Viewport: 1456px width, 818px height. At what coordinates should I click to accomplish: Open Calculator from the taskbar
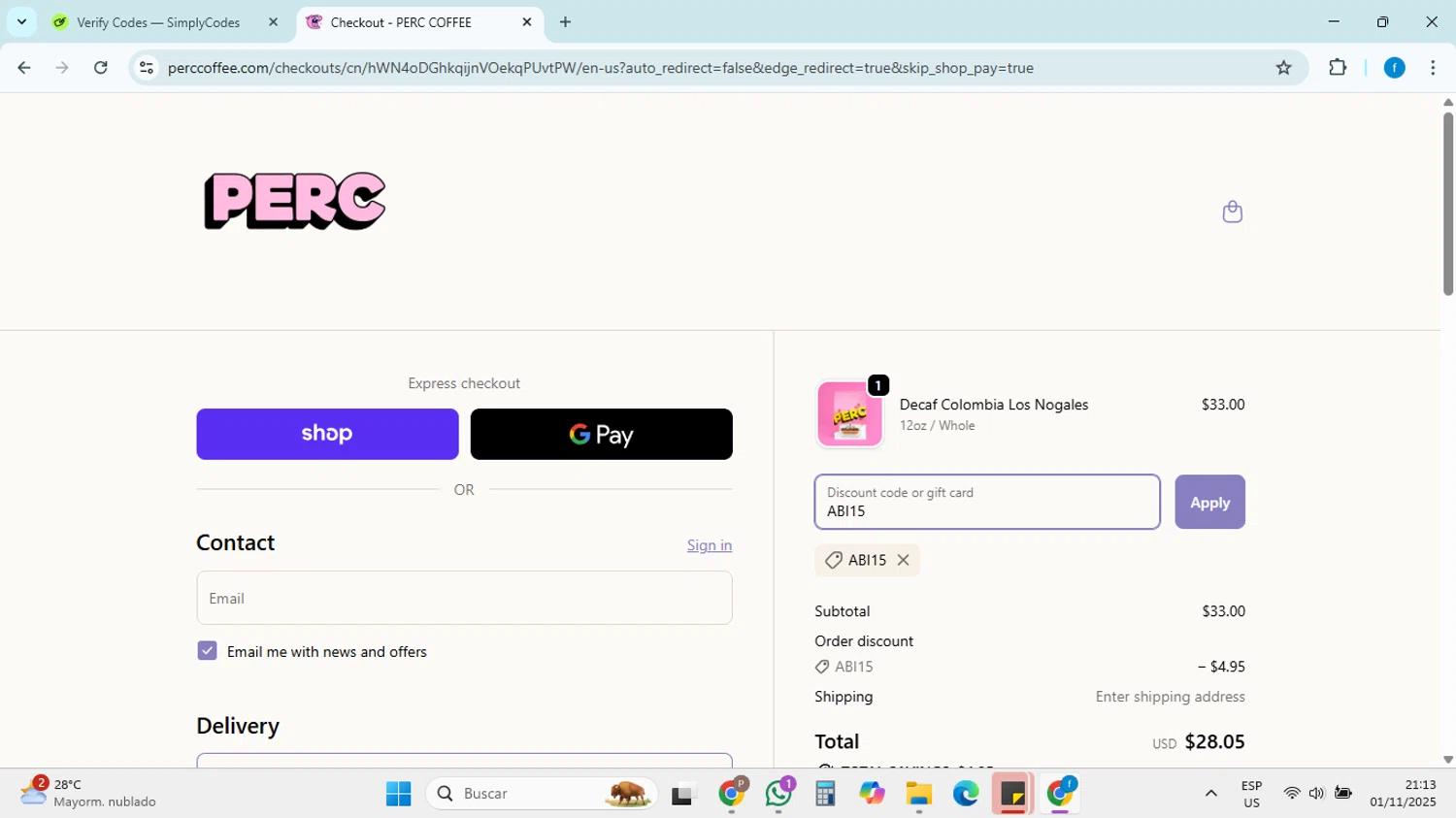pyautogui.click(x=825, y=794)
